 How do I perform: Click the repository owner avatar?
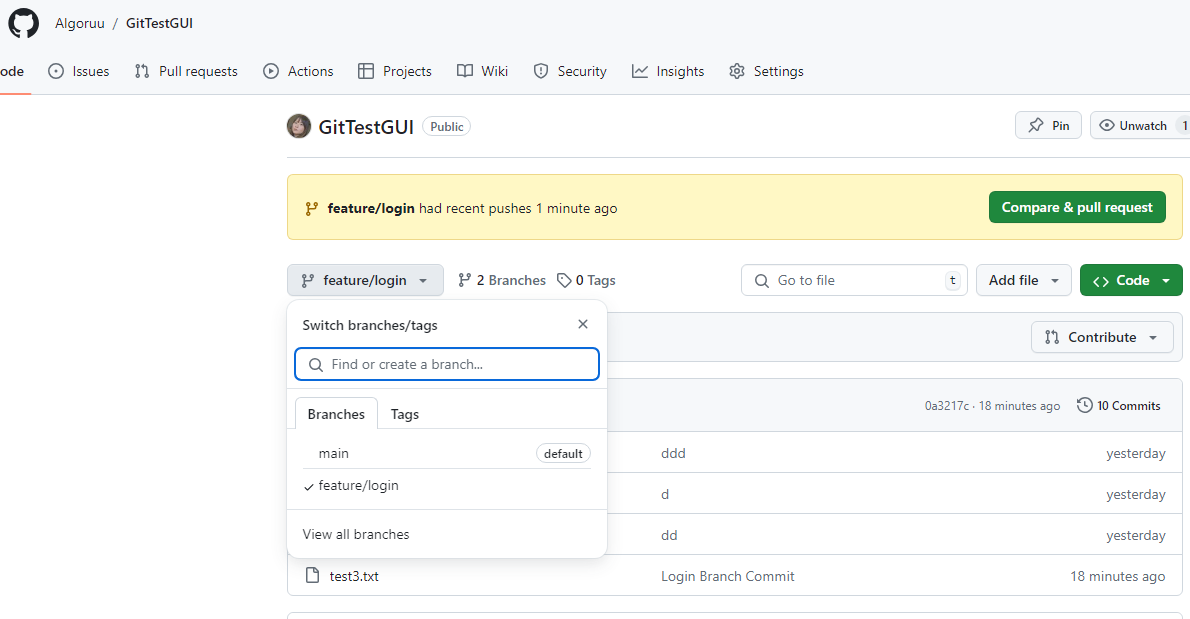tap(299, 126)
